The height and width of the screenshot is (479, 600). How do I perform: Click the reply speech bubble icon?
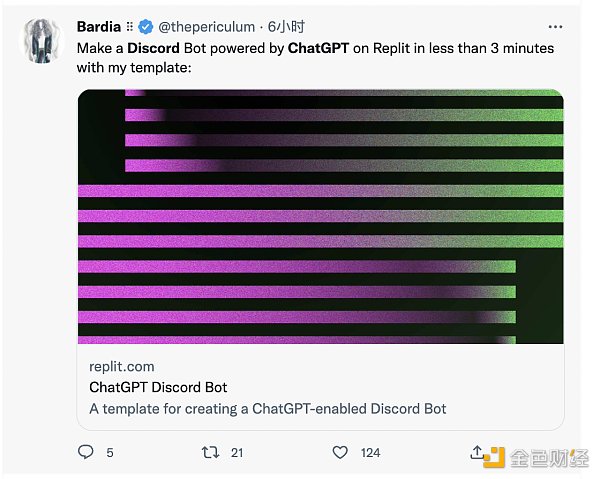click(x=85, y=452)
